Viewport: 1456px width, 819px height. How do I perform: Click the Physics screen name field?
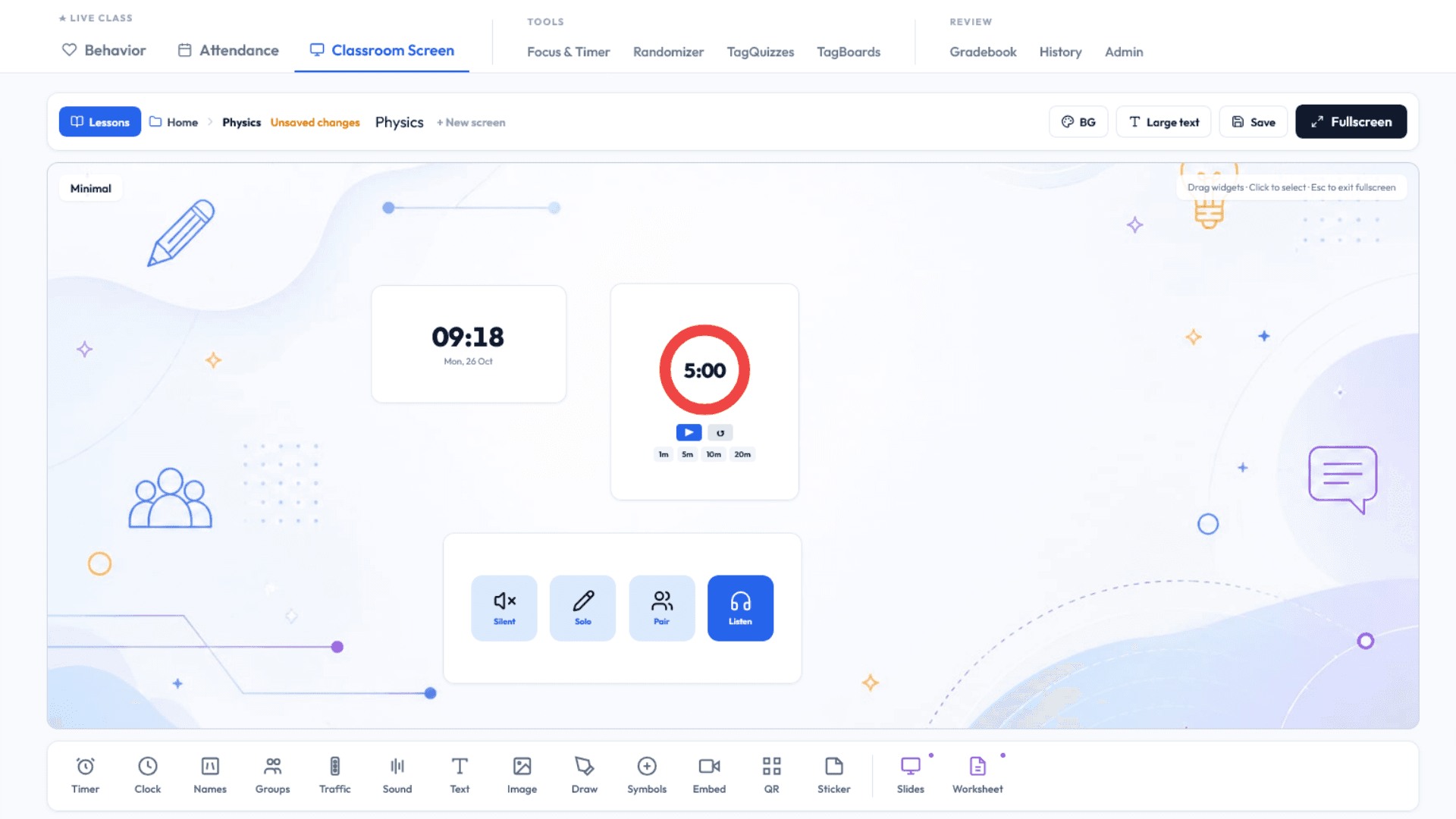[400, 122]
